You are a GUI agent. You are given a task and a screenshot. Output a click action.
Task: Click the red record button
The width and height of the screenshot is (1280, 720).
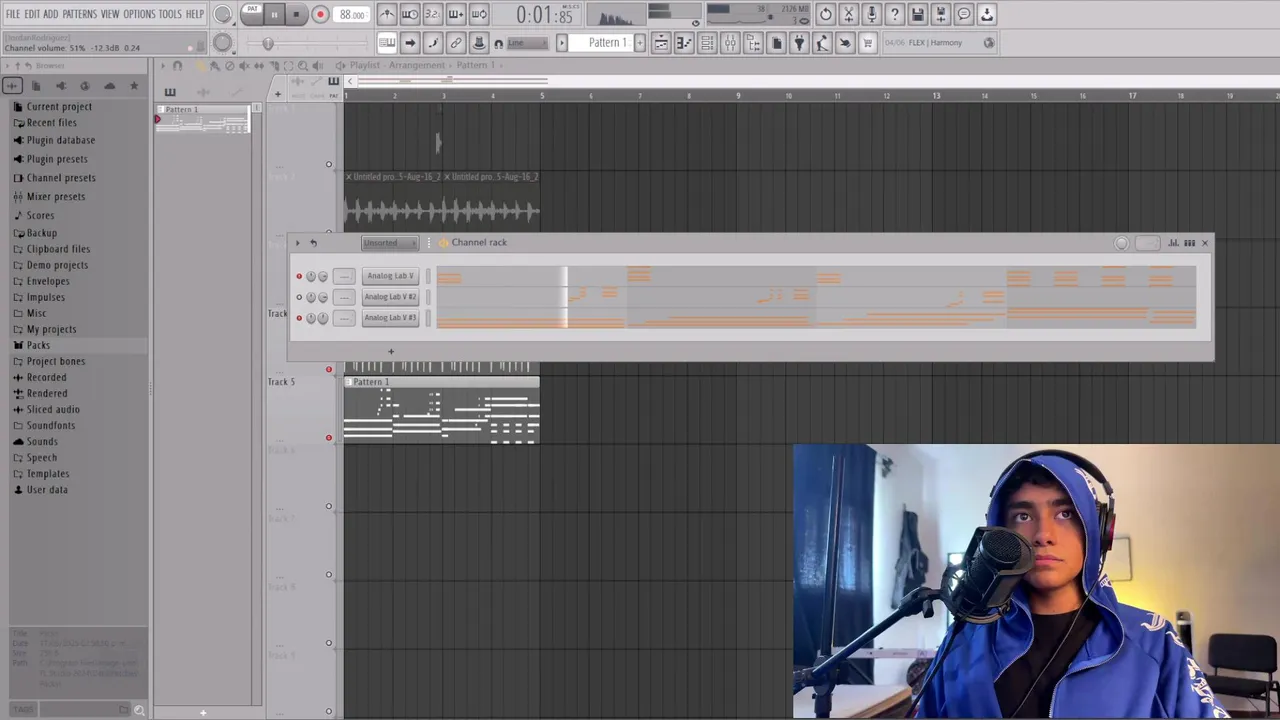pos(320,15)
